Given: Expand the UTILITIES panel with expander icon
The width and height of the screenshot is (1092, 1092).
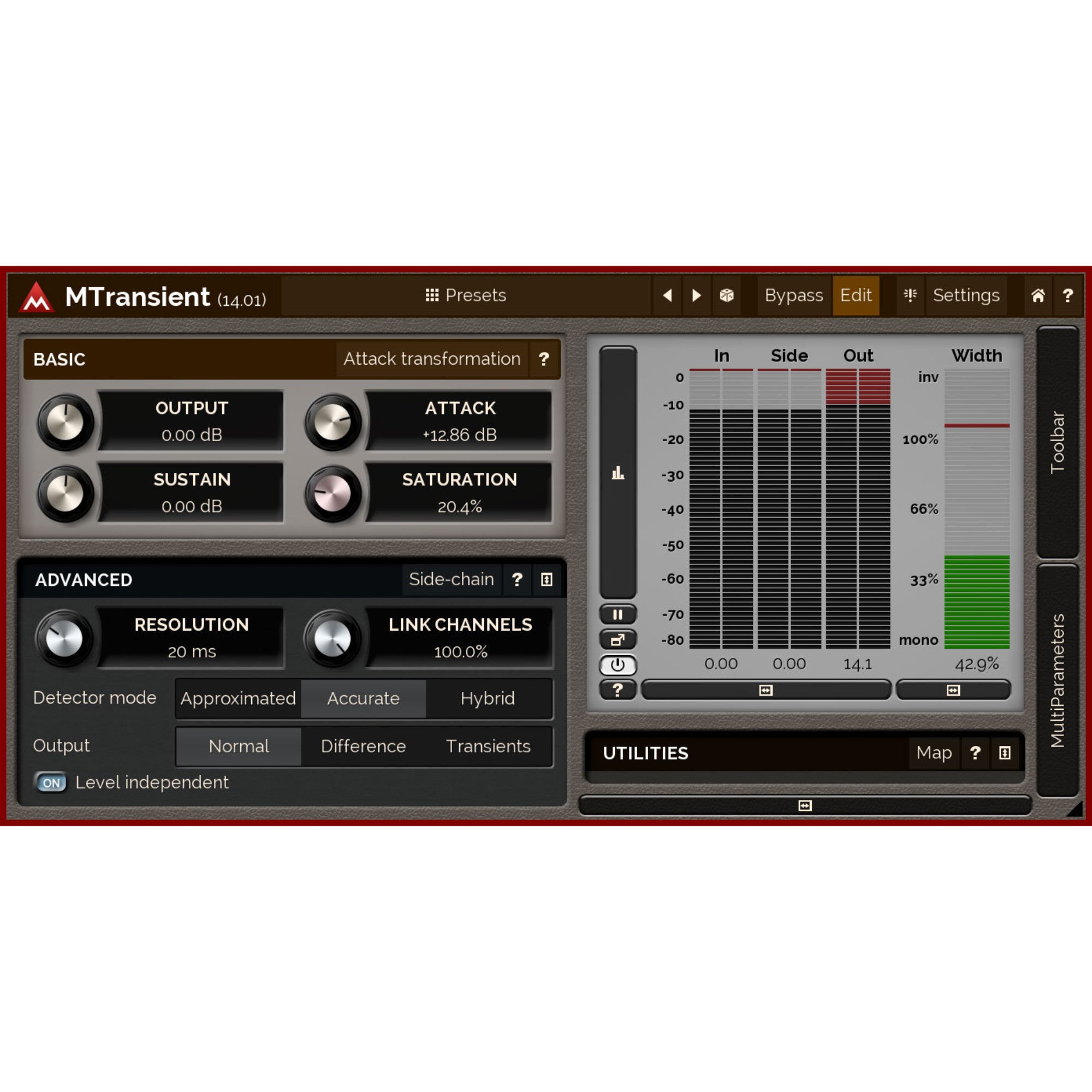Looking at the screenshot, I should click(x=1005, y=753).
